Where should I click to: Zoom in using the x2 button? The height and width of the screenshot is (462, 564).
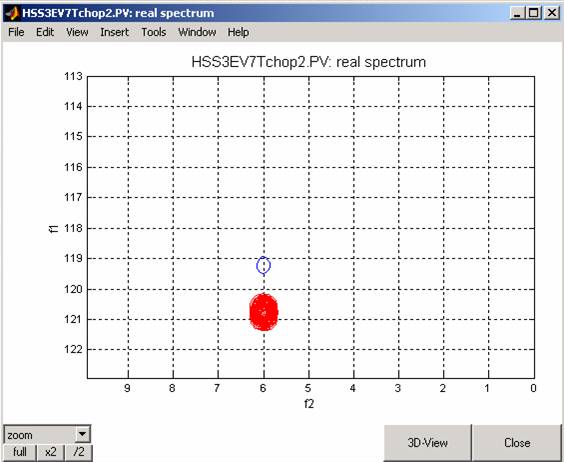[51, 452]
